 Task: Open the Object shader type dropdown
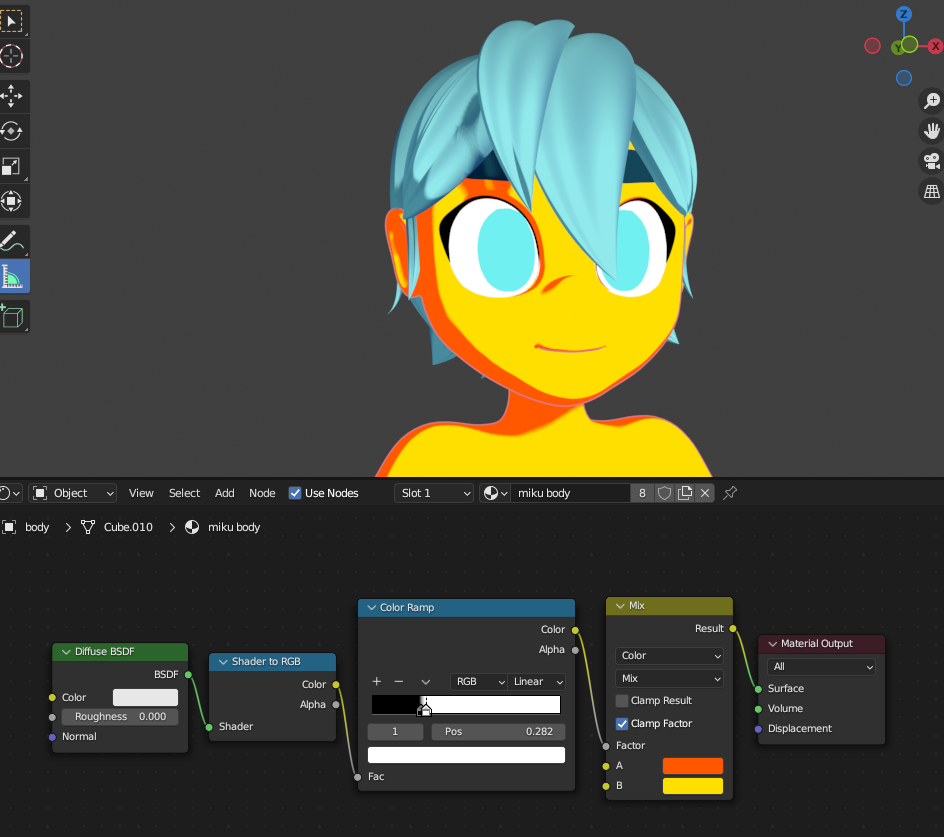point(73,493)
